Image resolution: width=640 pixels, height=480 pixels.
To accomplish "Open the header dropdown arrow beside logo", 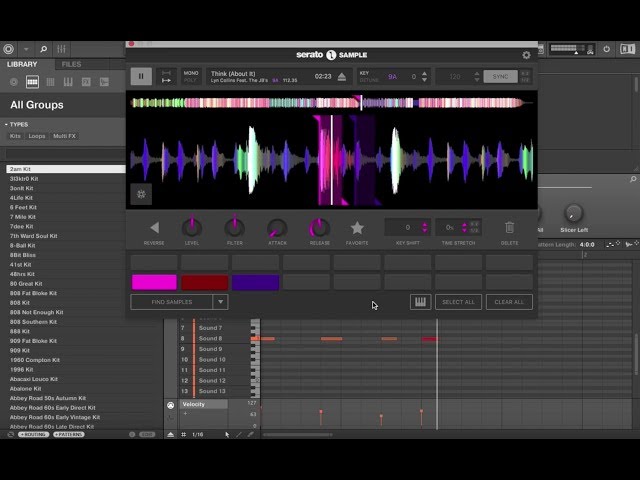I will tap(26, 49).
